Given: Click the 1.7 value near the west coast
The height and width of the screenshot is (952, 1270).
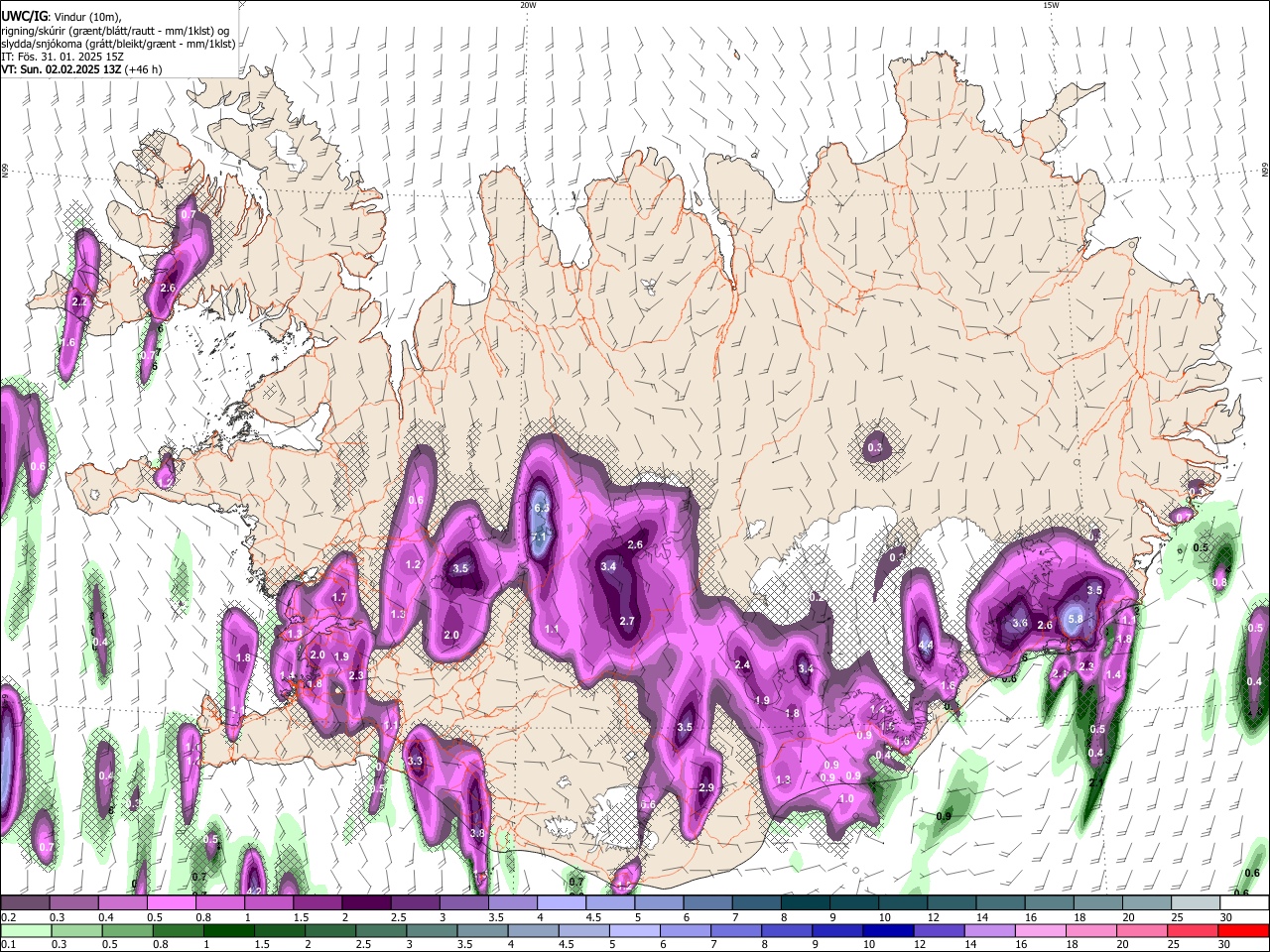Looking at the screenshot, I should (339, 597).
